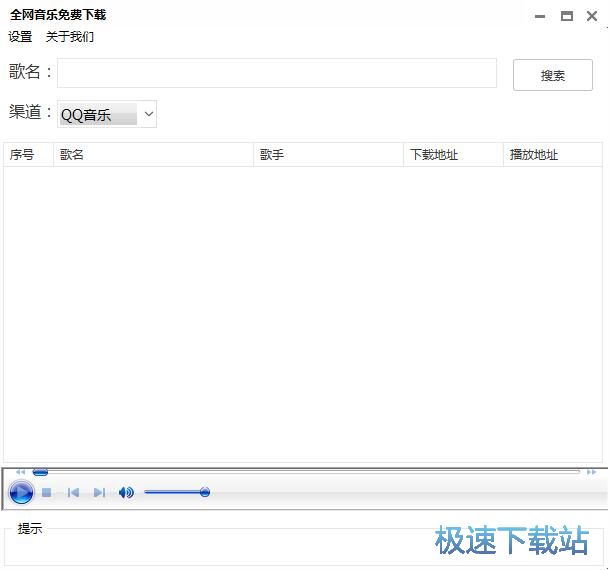The width and height of the screenshot is (609, 570).
Task: Open the 关于我们 menu
Action: 70,37
